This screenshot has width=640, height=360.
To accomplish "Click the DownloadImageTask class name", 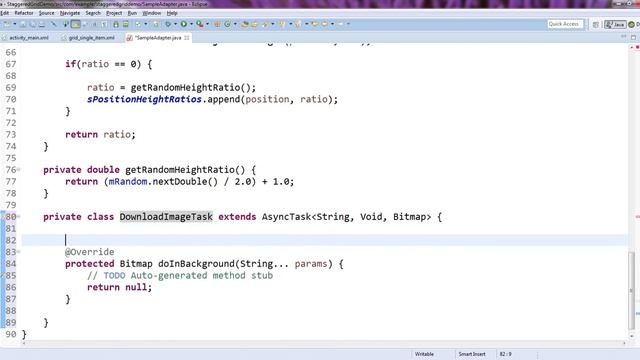I will pyautogui.click(x=166, y=217).
